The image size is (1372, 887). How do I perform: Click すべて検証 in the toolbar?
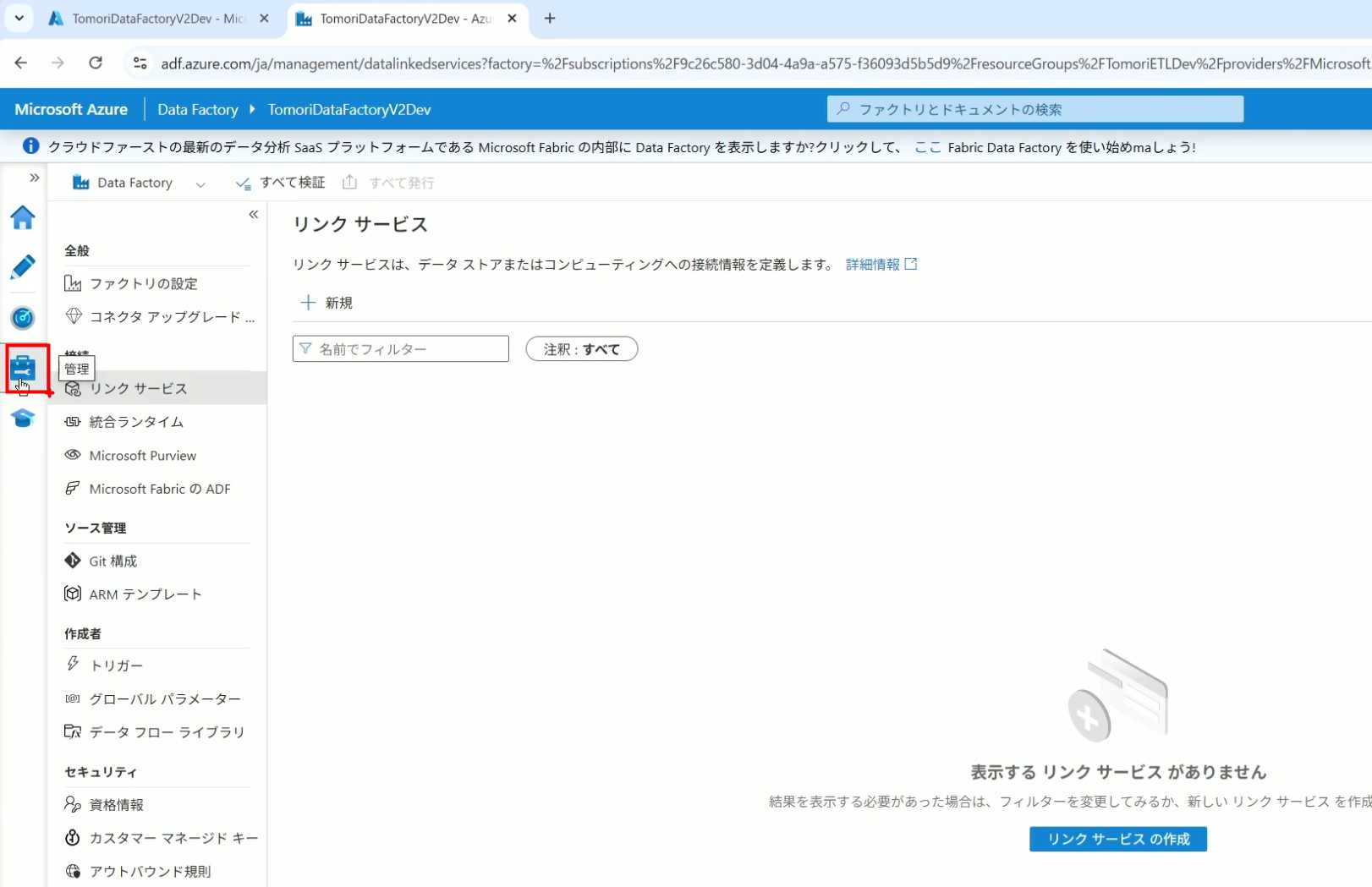(x=281, y=183)
